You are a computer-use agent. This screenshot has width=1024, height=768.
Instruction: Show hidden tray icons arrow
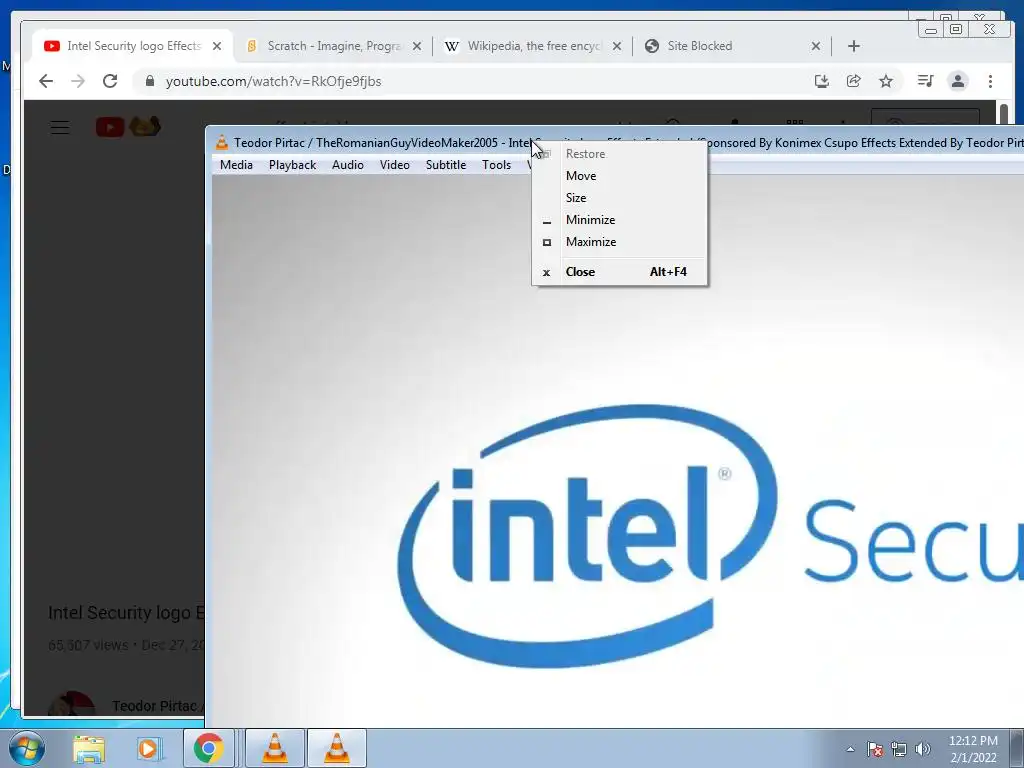click(x=850, y=749)
